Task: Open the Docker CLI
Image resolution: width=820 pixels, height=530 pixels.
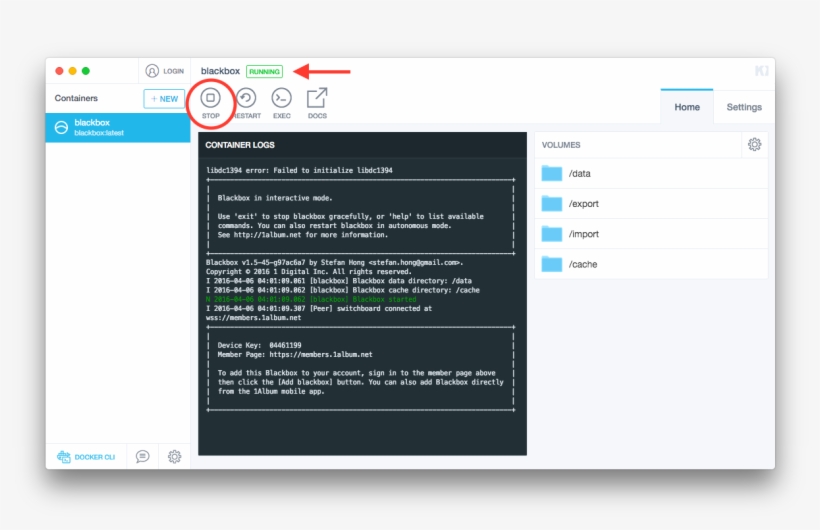Action: tap(86, 457)
